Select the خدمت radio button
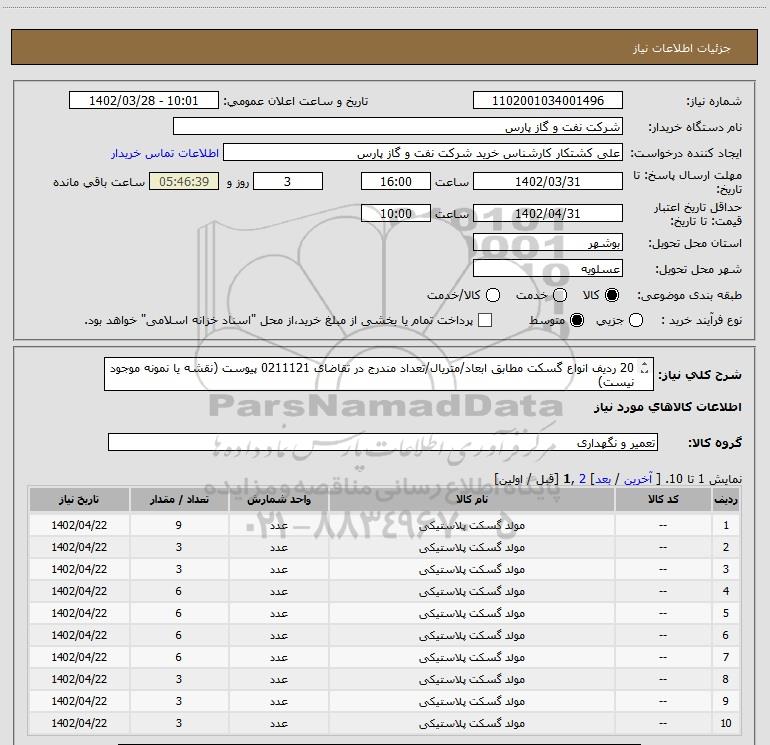770x745 pixels. pyautogui.click(x=560, y=295)
